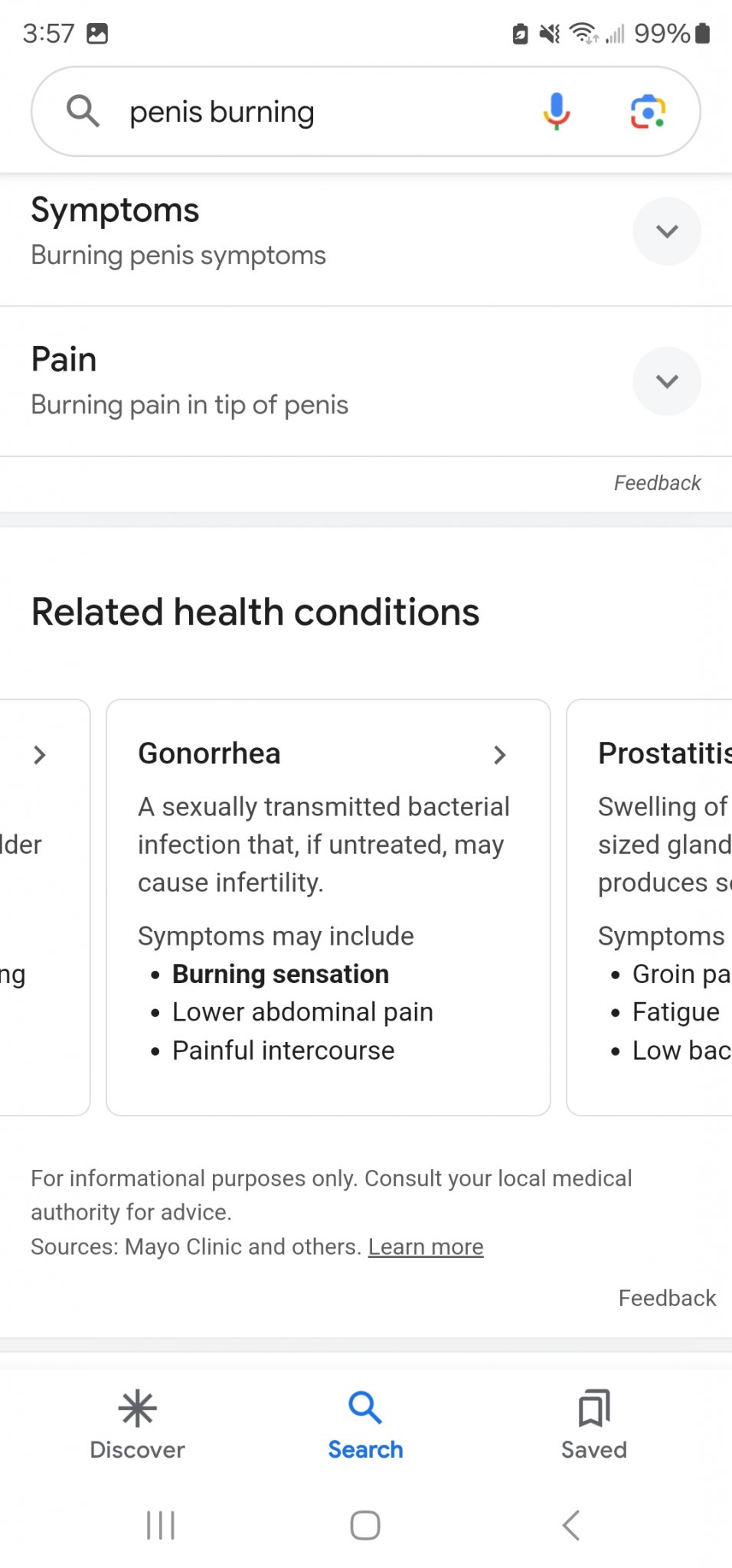This screenshot has width=732, height=1568.
Task: Tap Feedback below health conditions sources
Action: pos(667,1298)
